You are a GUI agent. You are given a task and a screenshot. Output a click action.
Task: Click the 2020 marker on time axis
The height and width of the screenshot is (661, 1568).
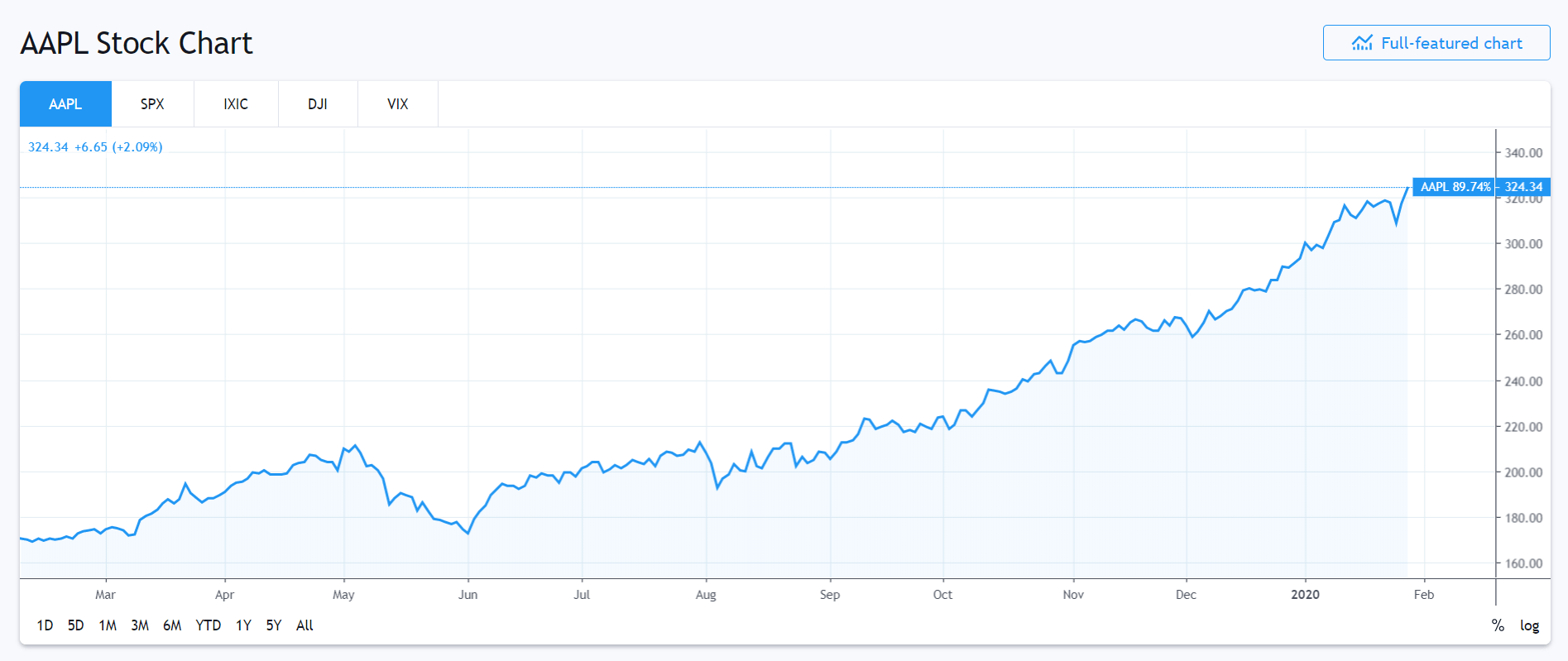click(x=1305, y=595)
